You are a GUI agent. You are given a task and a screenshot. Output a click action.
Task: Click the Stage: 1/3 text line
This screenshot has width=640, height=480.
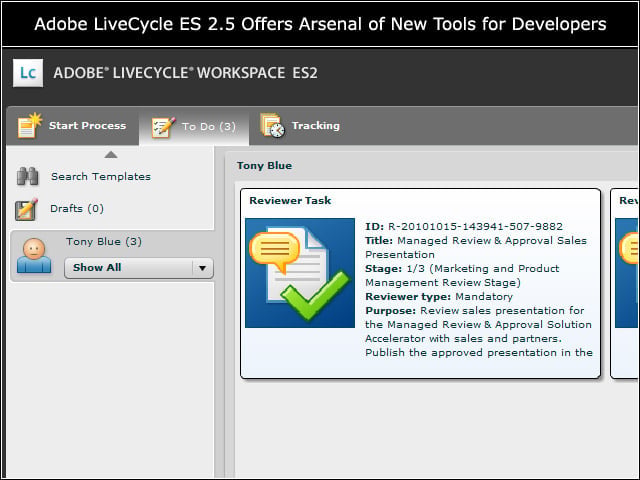(x=462, y=276)
